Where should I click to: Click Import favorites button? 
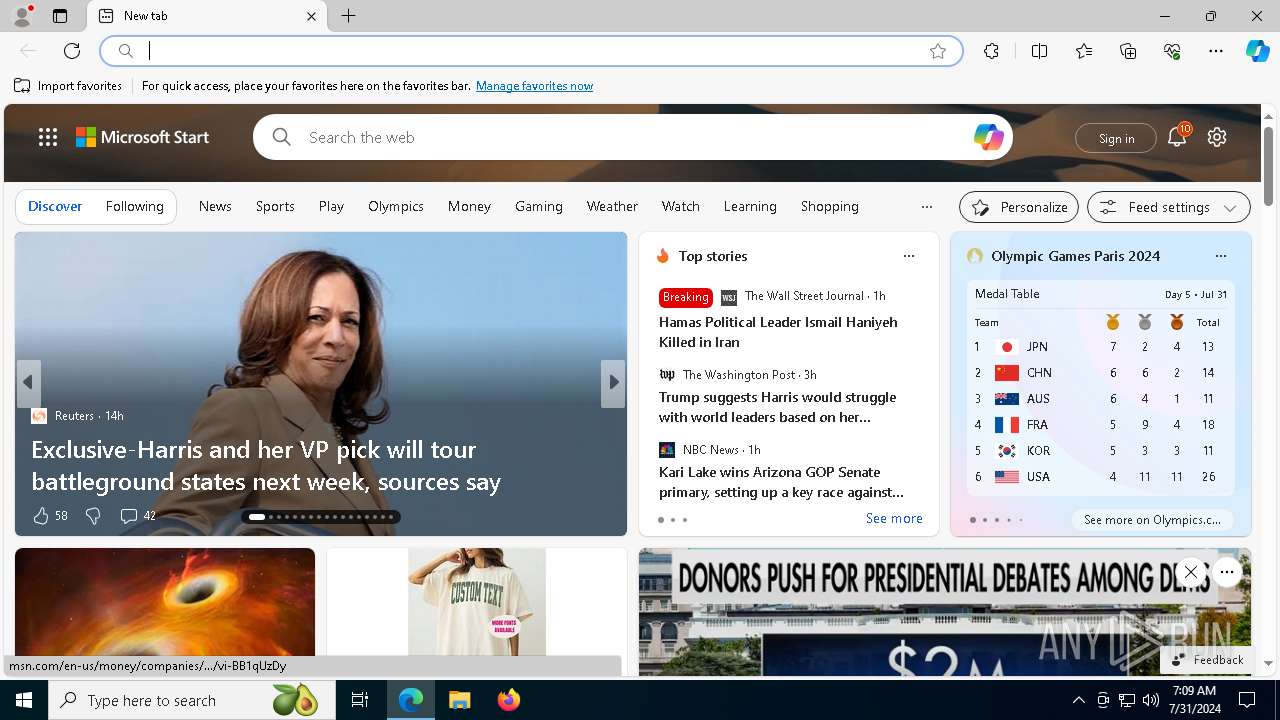pos(68,86)
